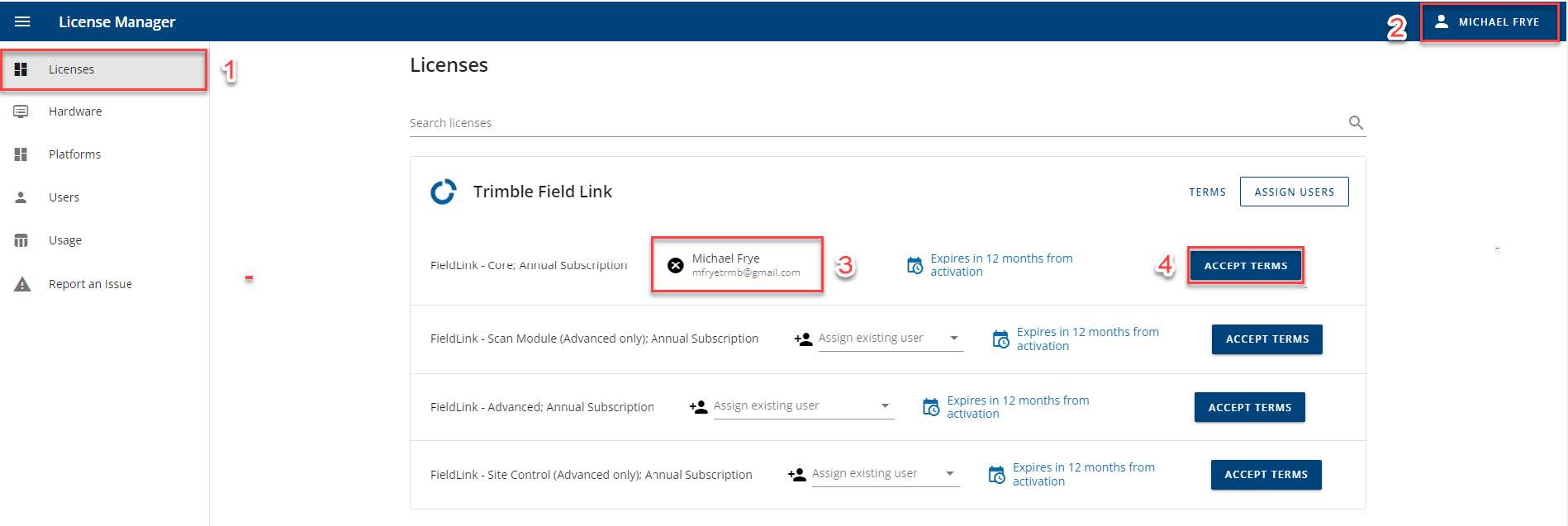Viewport: 1568px width, 526px height.
Task: Click add-user icon for Scan Module license
Action: click(802, 339)
